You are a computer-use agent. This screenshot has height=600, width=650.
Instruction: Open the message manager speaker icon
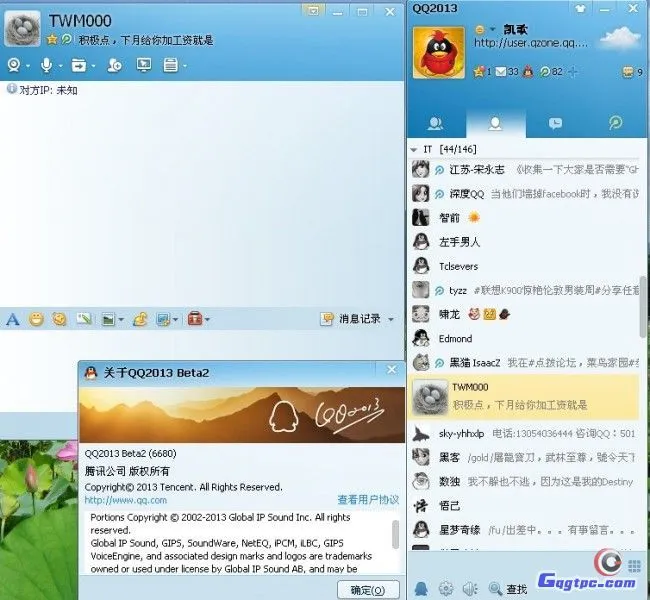coord(470,588)
